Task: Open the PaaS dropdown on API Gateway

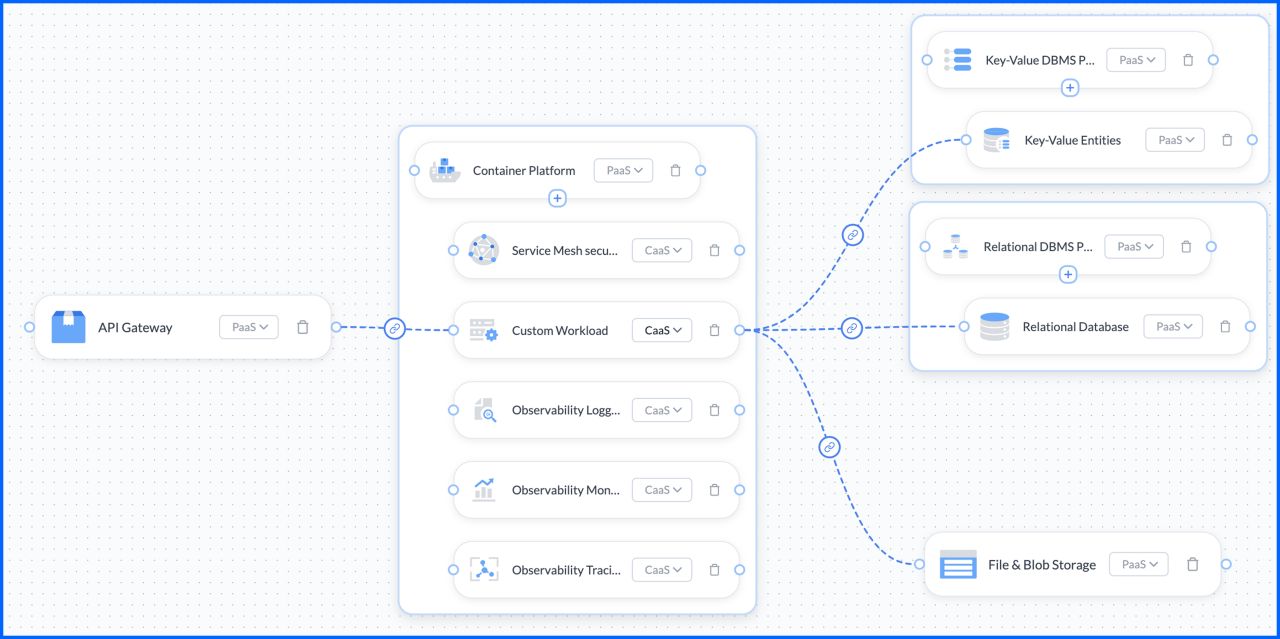Action: click(249, 327)
